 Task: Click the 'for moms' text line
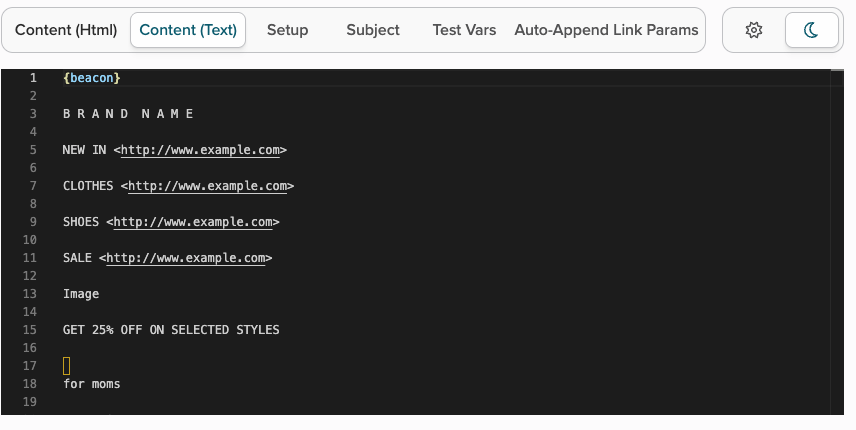92,384
